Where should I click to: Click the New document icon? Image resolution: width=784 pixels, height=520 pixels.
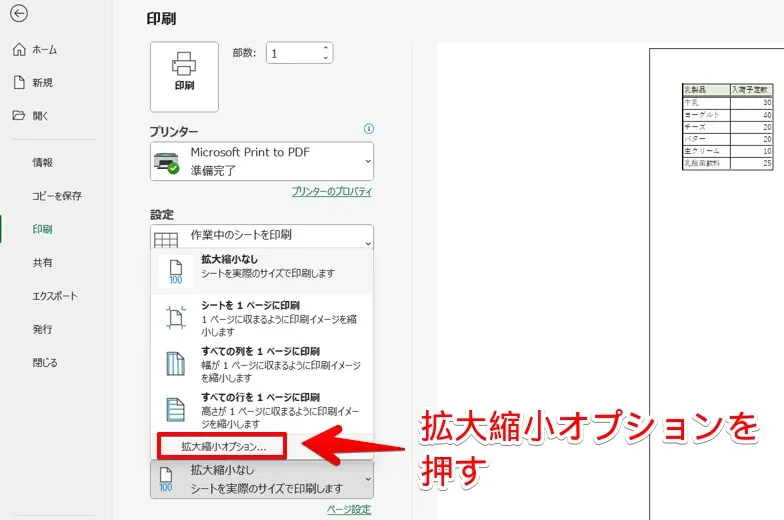point(19,82)
